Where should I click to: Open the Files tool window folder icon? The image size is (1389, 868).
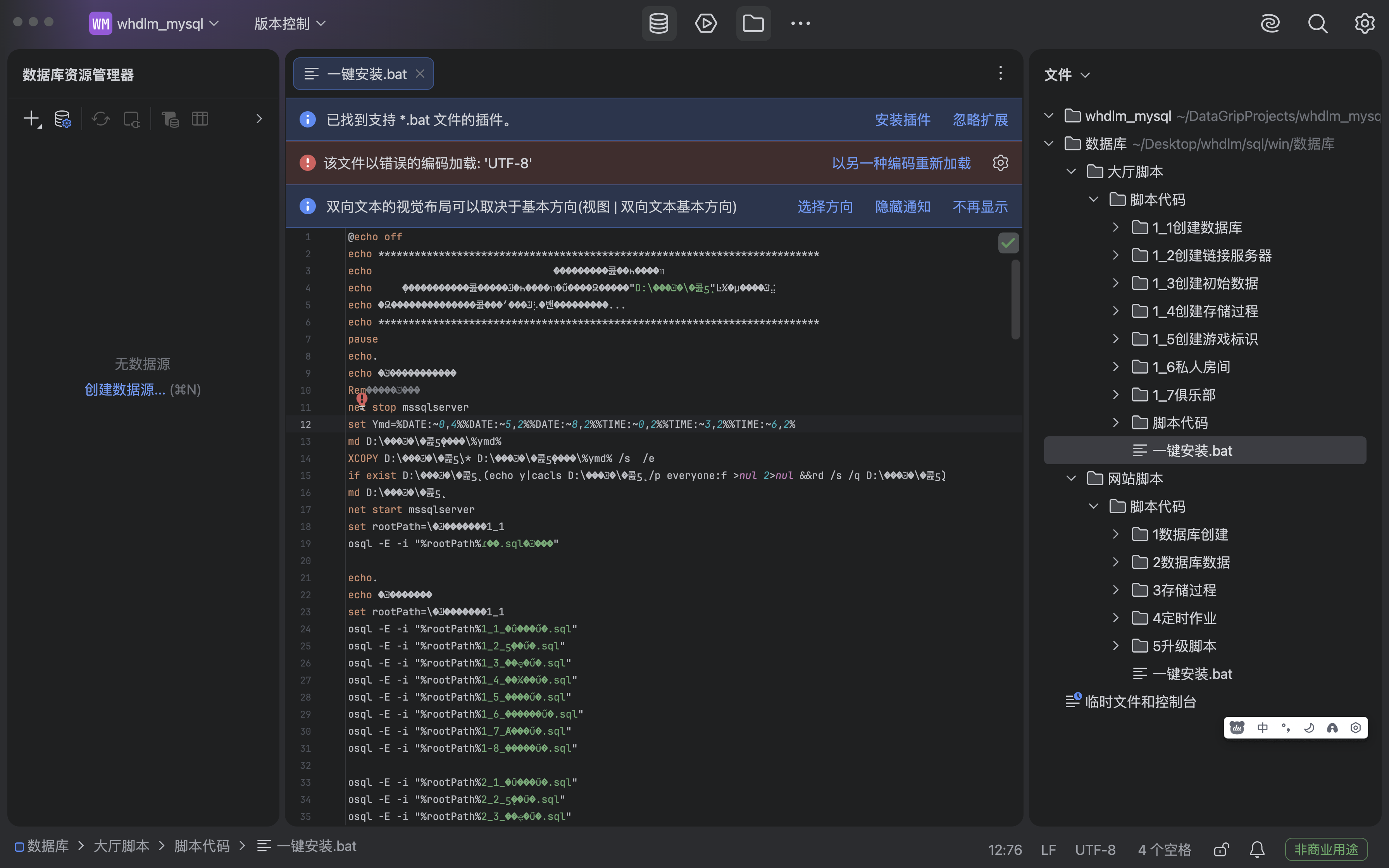coord(753,24)
